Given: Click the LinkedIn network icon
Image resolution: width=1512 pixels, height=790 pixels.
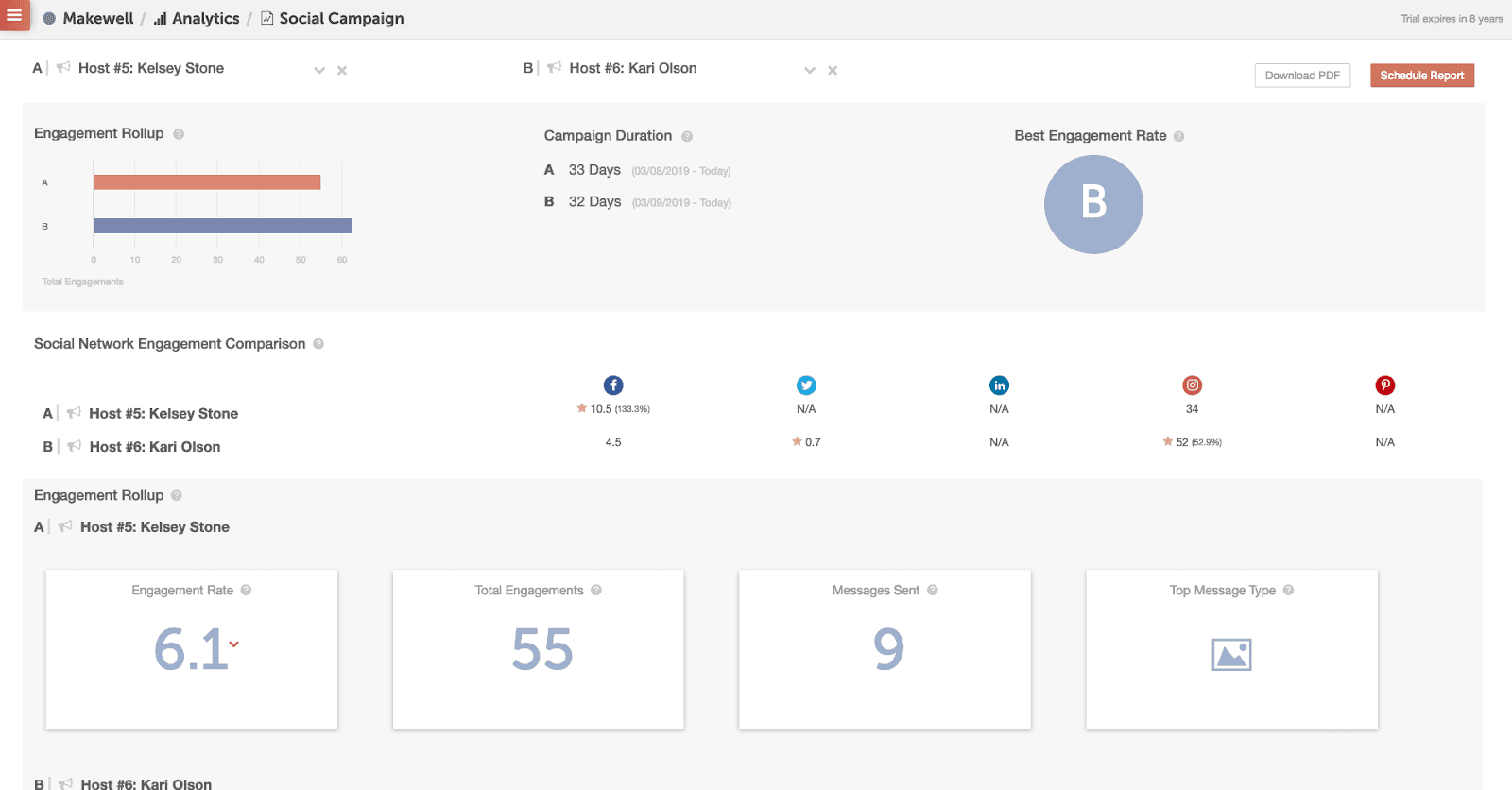Looking at the screenshot, I should (x=999, y=386).
